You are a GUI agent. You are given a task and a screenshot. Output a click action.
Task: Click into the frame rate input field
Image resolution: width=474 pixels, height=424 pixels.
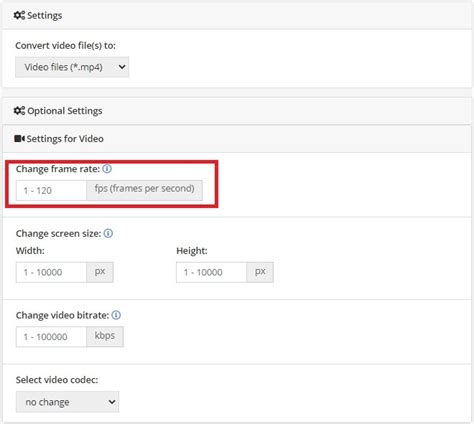[51, 190]
